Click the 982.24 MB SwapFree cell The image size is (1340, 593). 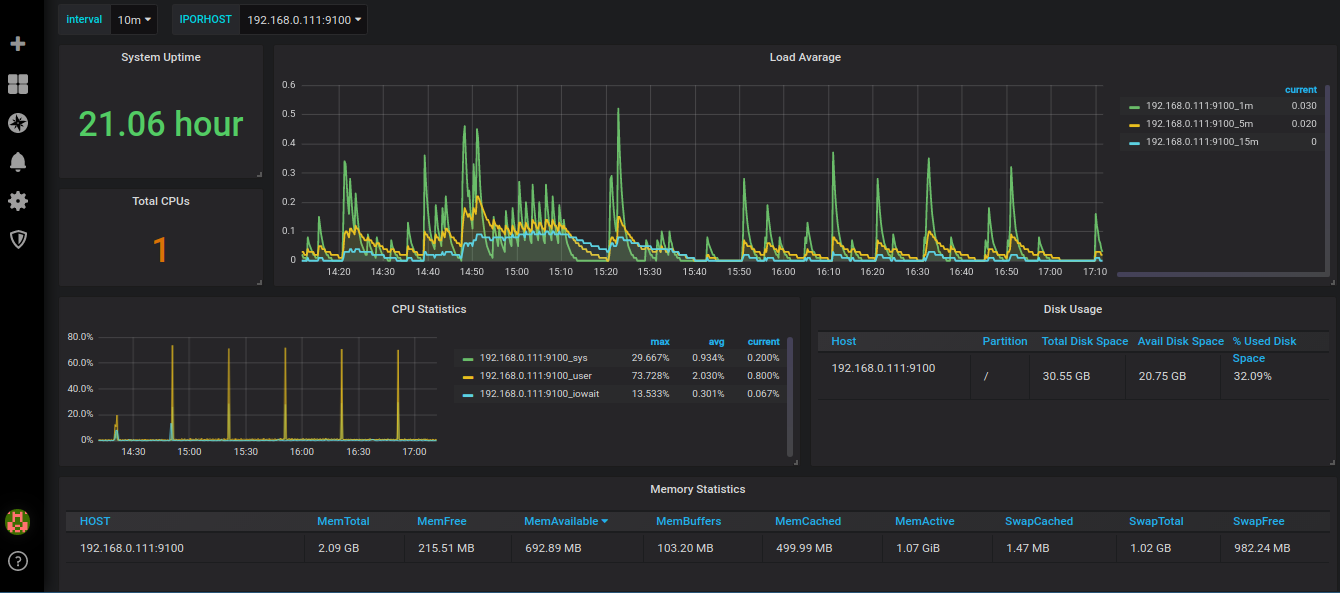1262,548
